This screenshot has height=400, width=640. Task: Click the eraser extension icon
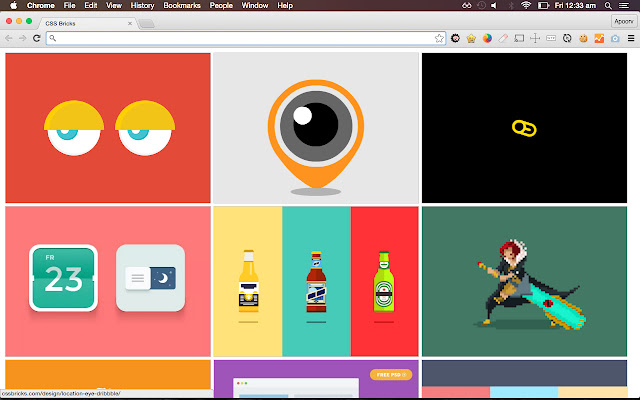(x=503, y=38)
